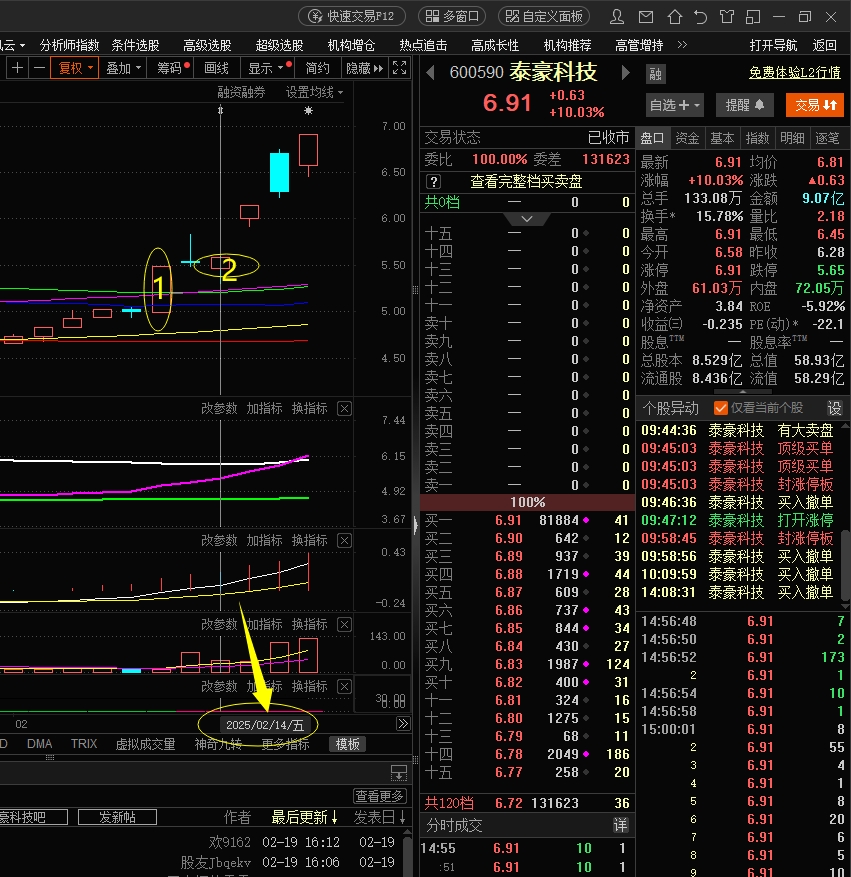
Task: Click 画线 draw line tool
Action: [x=216, y=68]
